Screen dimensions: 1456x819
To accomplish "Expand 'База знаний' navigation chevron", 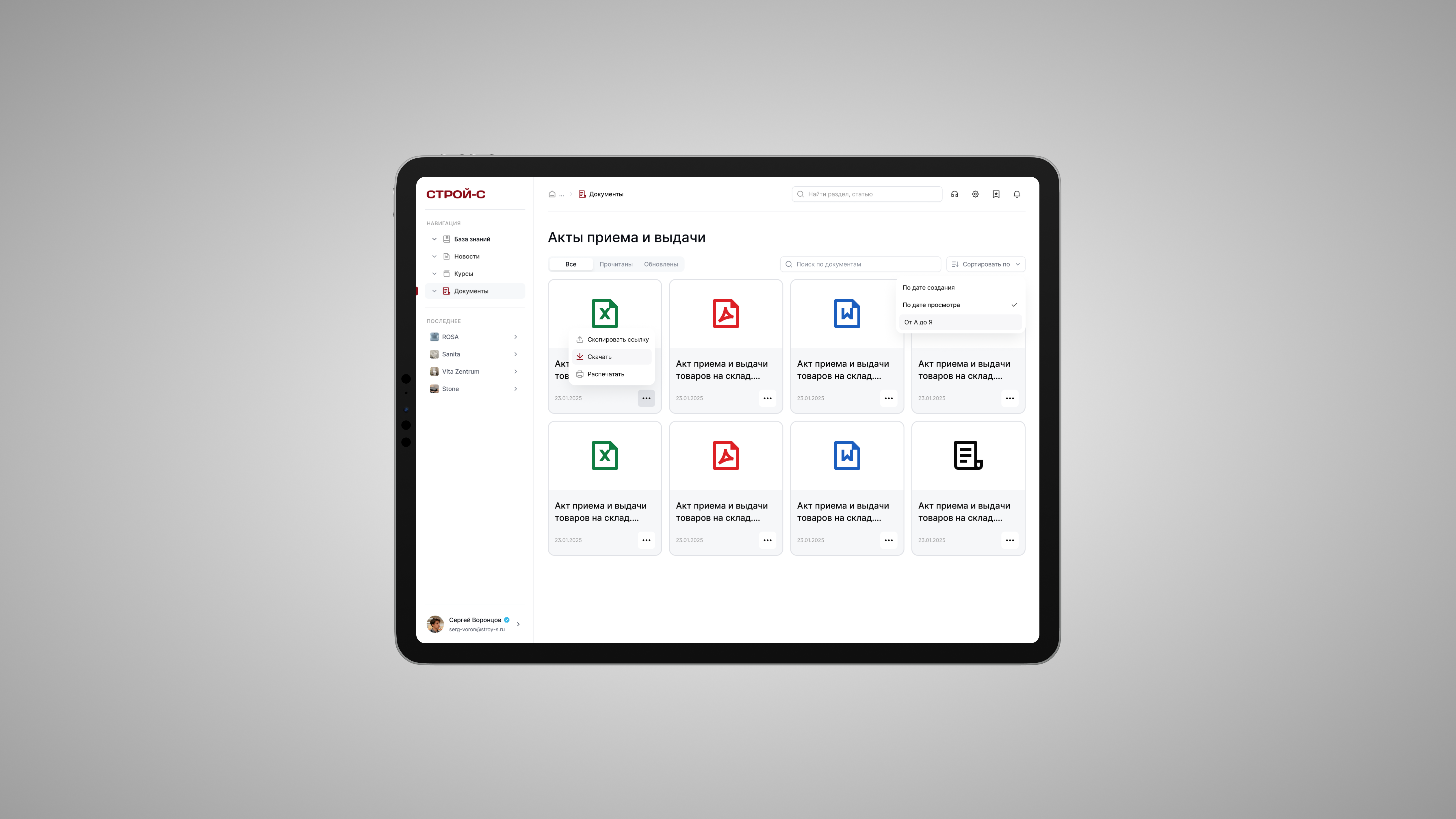I will point(434,239).
